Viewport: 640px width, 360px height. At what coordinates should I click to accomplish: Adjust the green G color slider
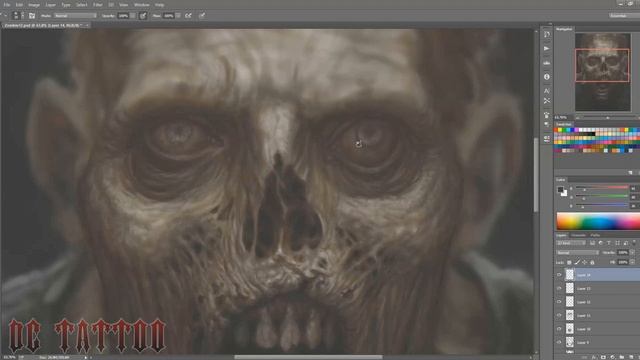click(602, 197)
